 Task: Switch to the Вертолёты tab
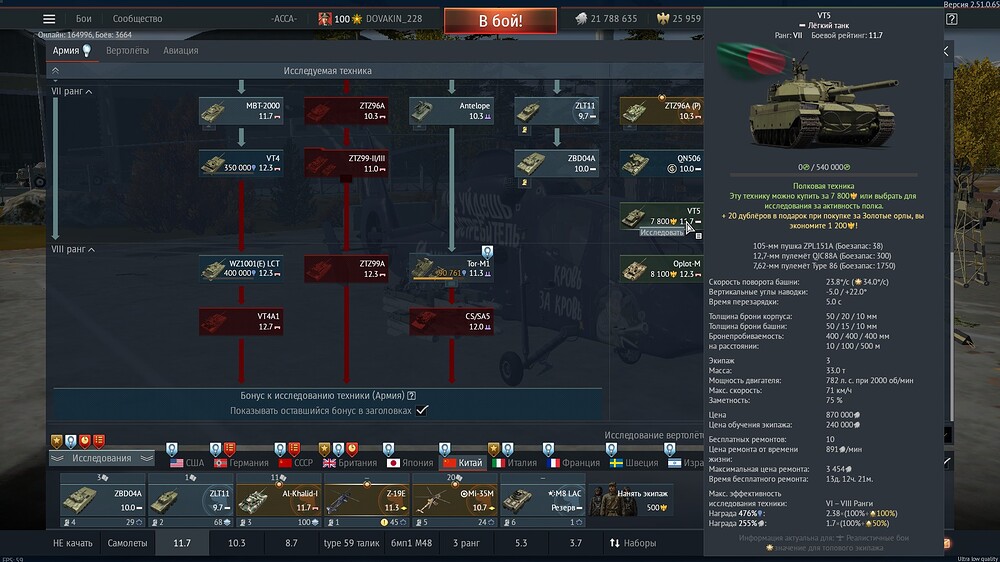127,50
